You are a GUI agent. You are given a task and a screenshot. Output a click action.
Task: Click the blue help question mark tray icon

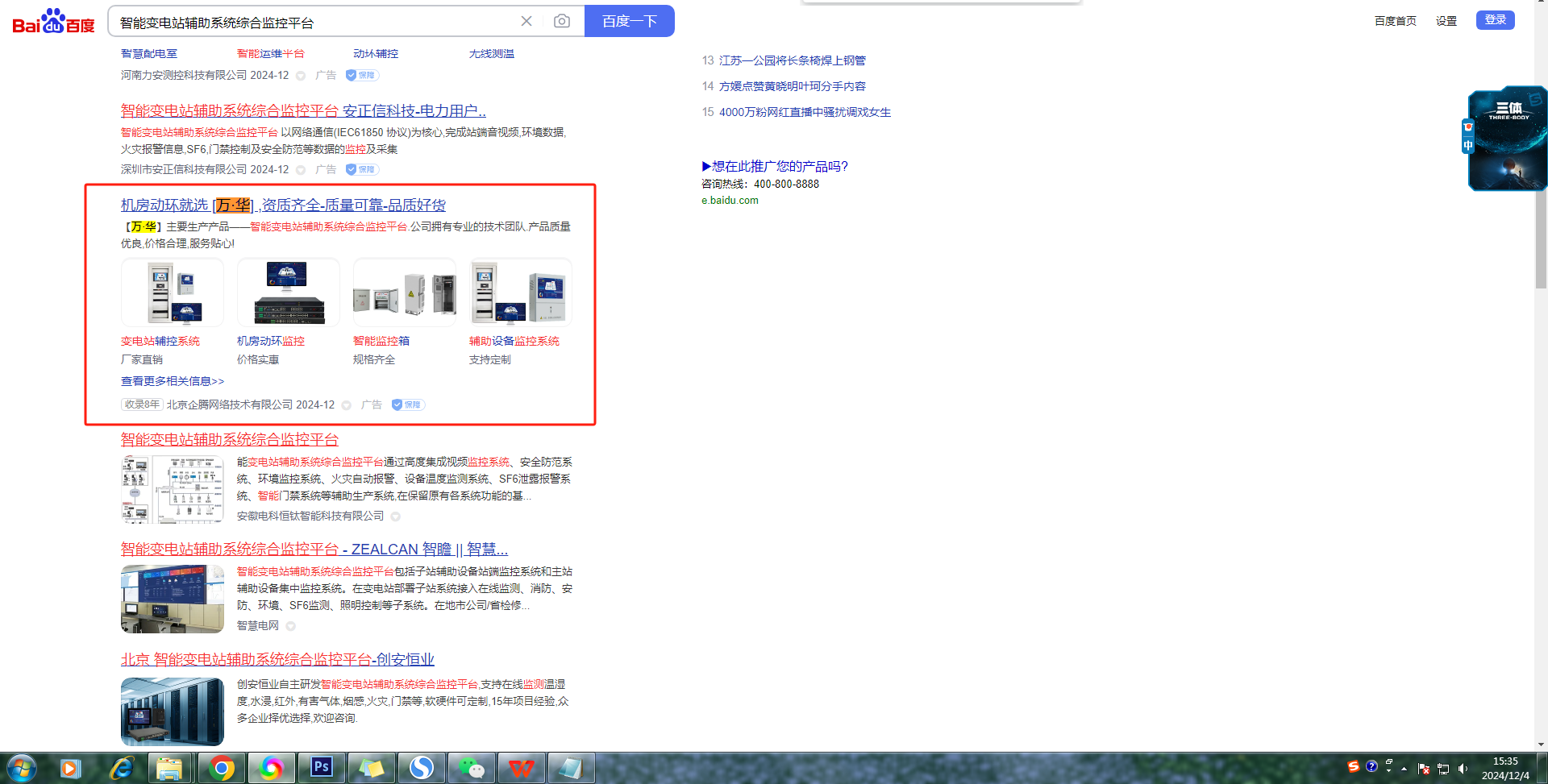[x=1371, y=766]
